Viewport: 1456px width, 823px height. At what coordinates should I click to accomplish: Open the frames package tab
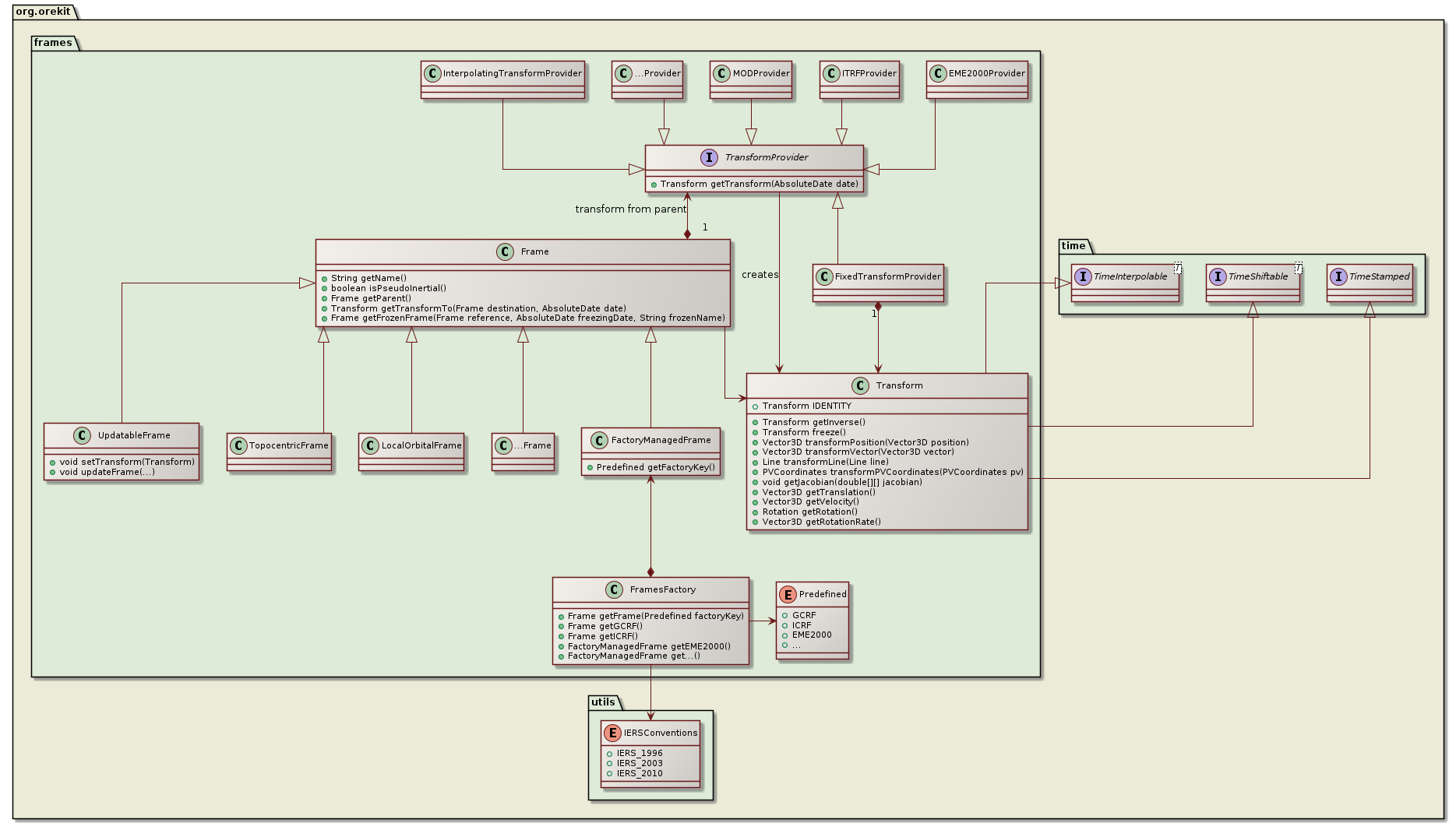coord(53,43)
